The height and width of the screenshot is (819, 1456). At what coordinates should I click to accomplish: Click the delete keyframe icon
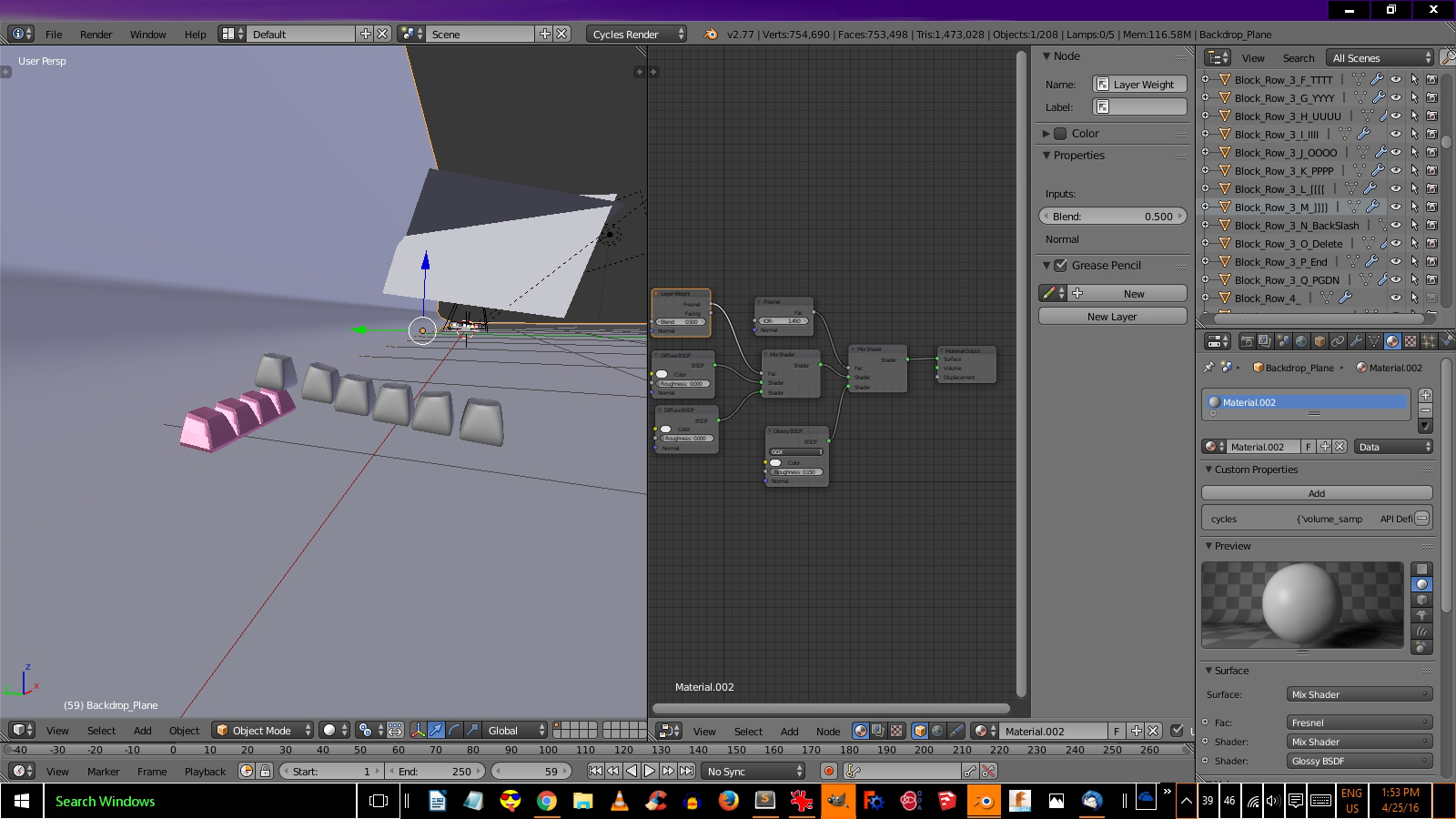point(988,771)
